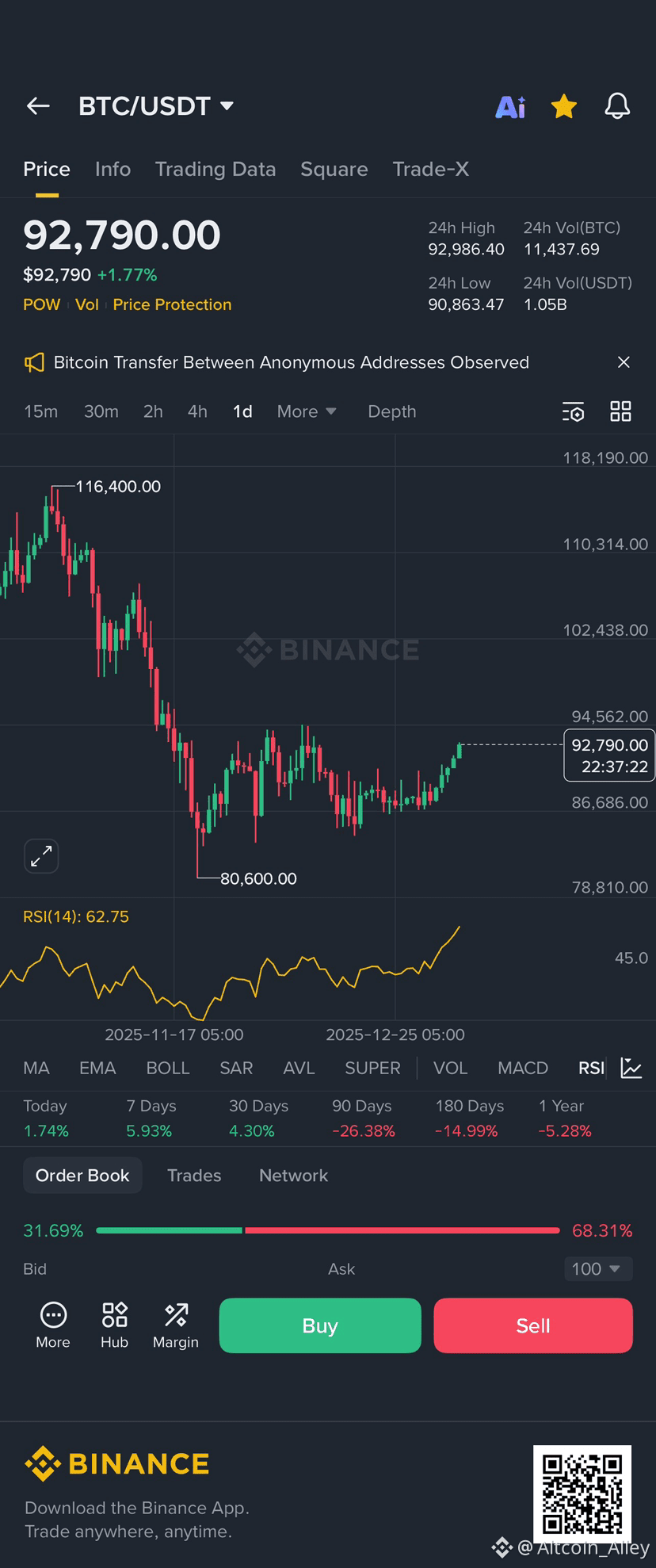Tap the 24h High value 92,986.40
The image size is (656, 1568).
pos(466,250)
